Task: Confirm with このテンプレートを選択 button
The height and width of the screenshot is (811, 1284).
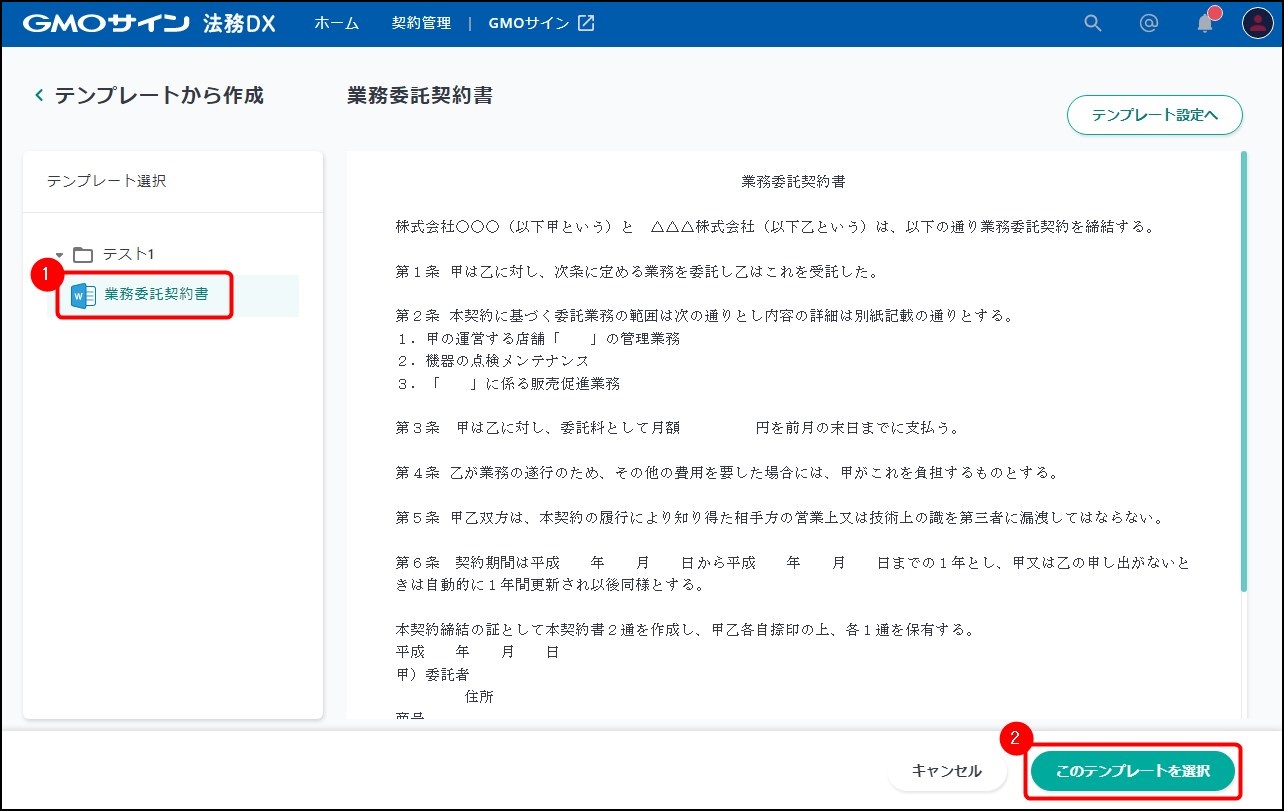Action: coord(1133,771)
